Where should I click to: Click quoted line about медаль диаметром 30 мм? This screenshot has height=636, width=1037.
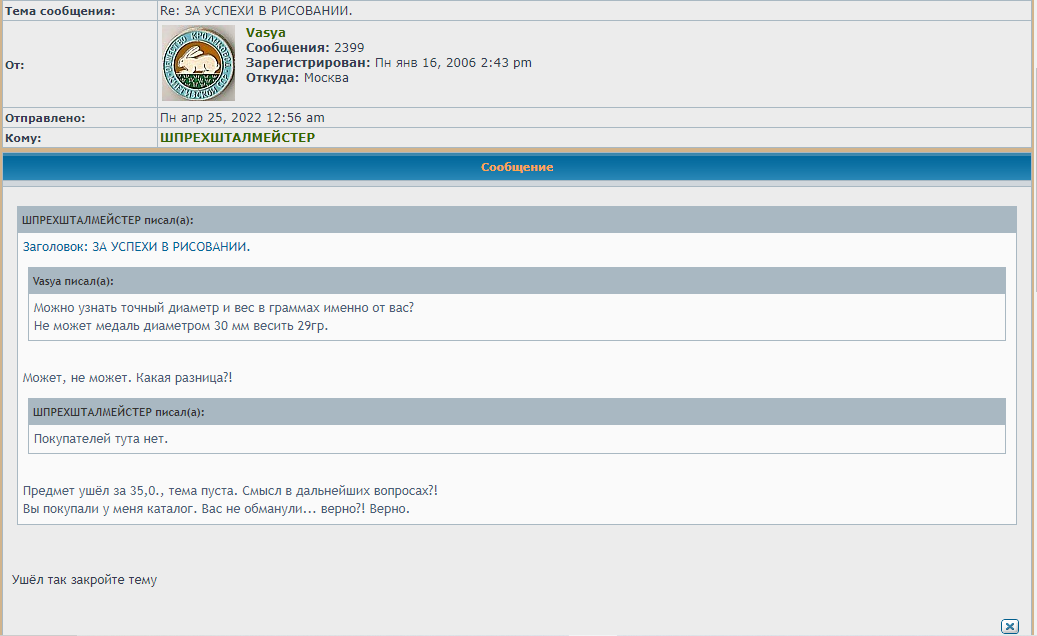pyautogui.click(x=180, y=326)
